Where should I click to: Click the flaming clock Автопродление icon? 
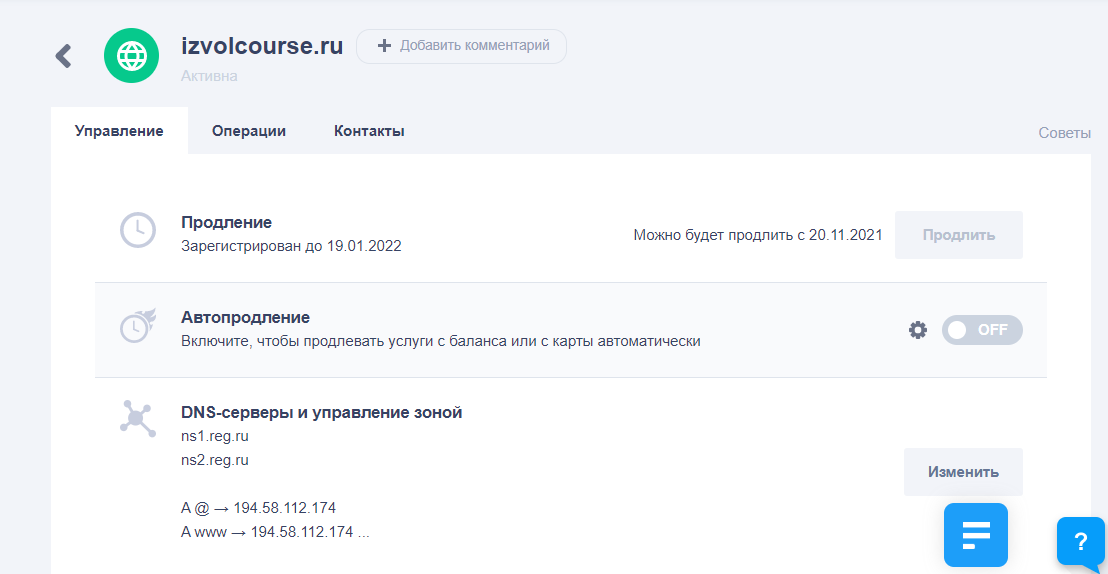click(137, 325)
